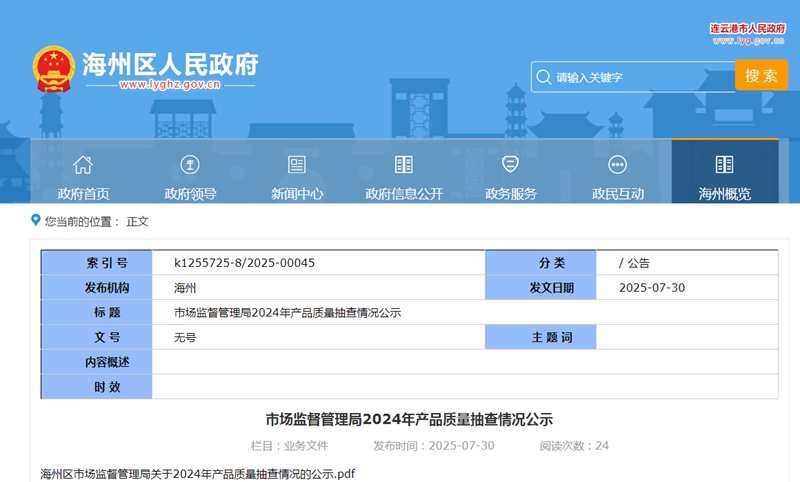Click the location pin icon near 您当前的位置
This screenshot has width=800, height=482.
click(36, 221)
